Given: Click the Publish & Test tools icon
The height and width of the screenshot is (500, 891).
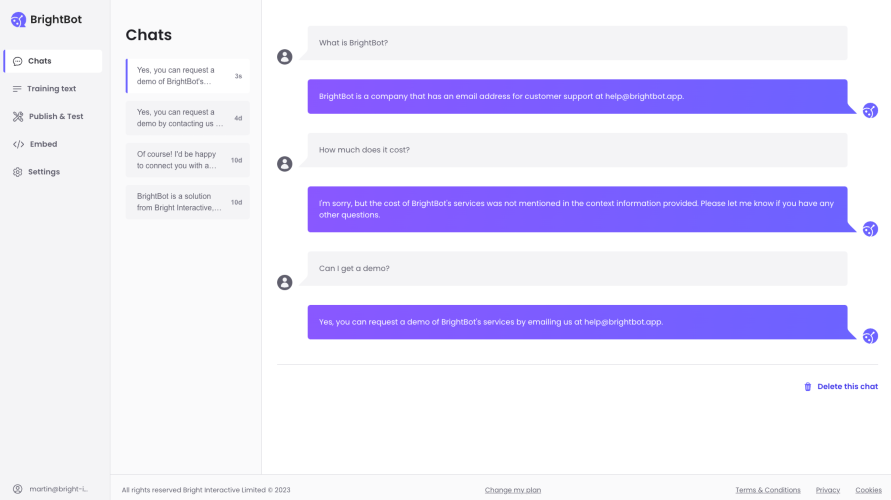Looking at the screenshot, I should tap(18, 117).
